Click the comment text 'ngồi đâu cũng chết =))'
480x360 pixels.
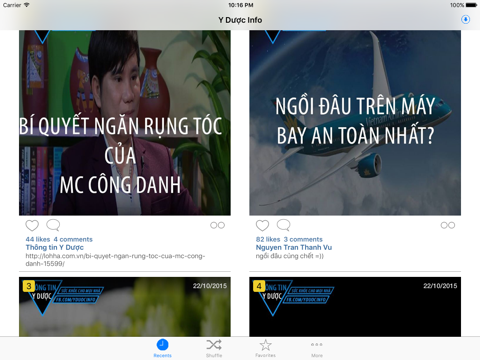point(290,256)
